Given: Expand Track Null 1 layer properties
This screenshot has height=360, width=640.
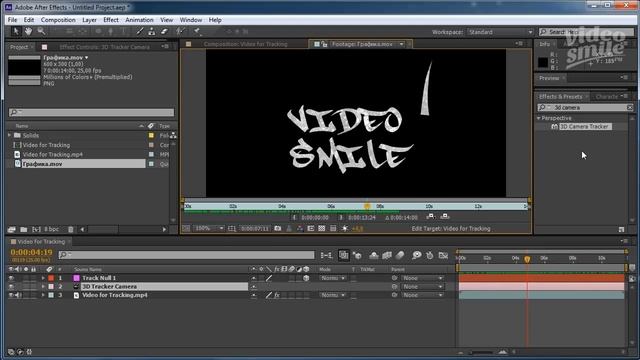Looking at the screenshot, I should point(43,278).
